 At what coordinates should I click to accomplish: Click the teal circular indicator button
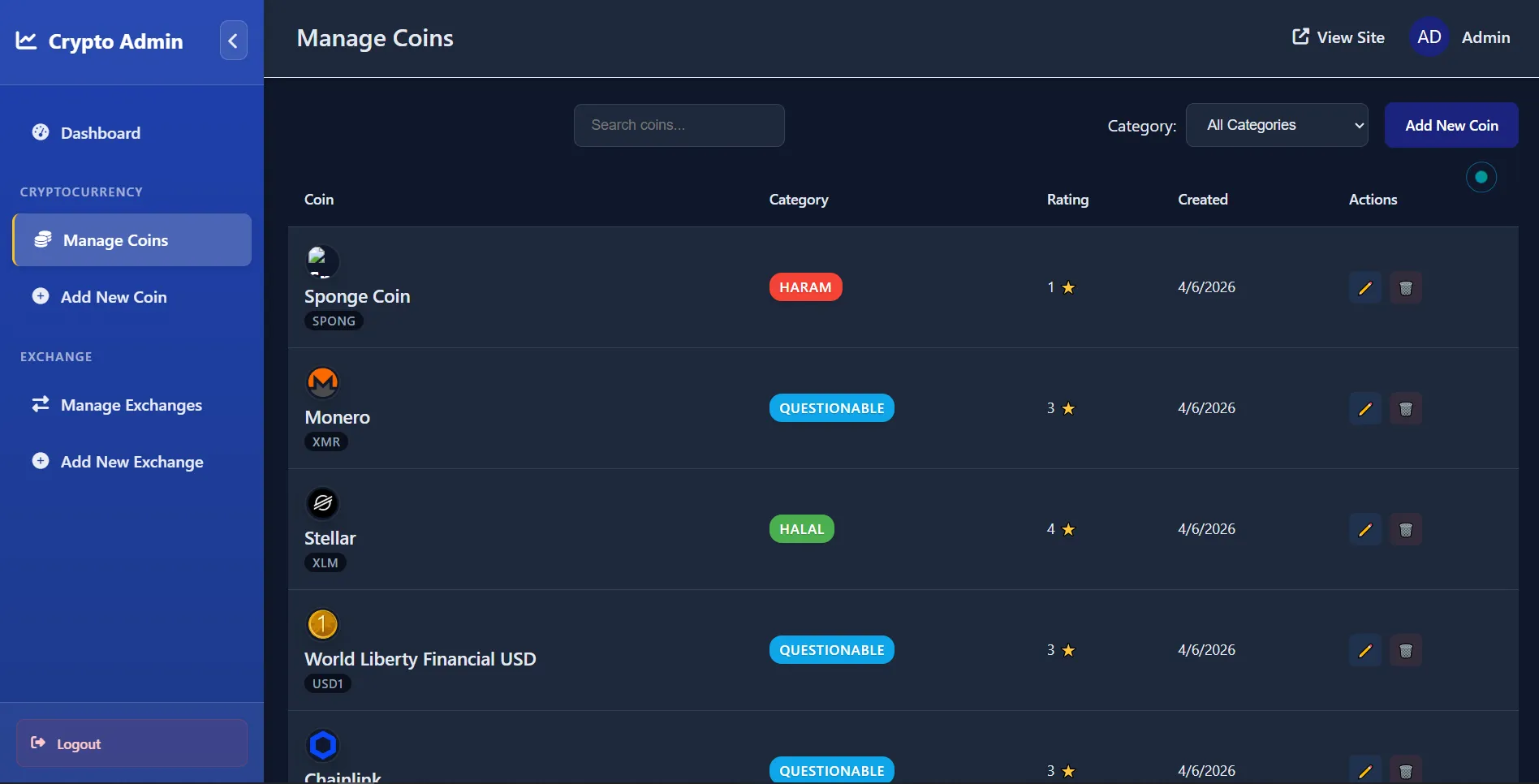pyautogui.click(x=1481, y=177)
